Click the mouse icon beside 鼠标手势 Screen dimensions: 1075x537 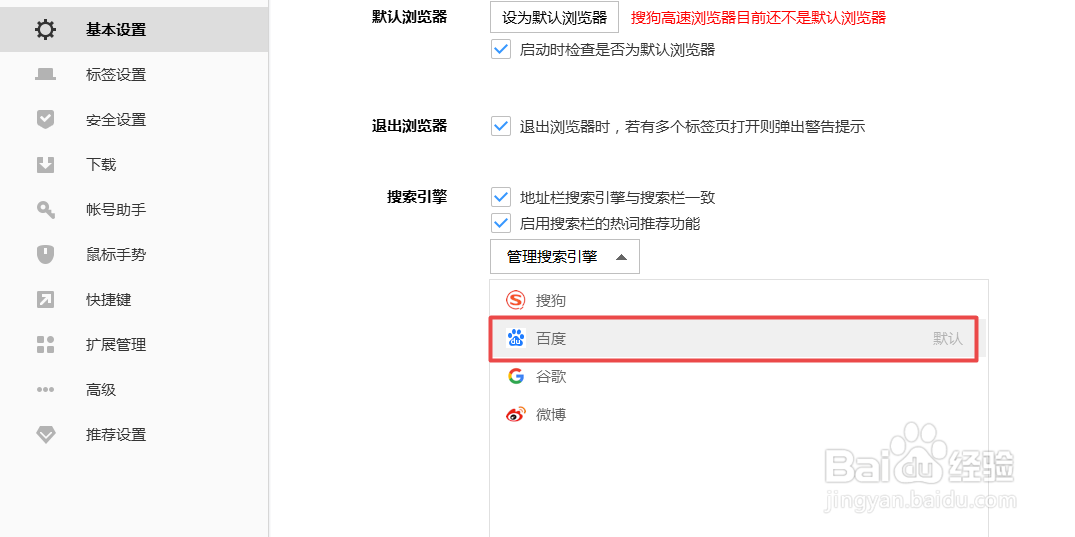point(45,254)
